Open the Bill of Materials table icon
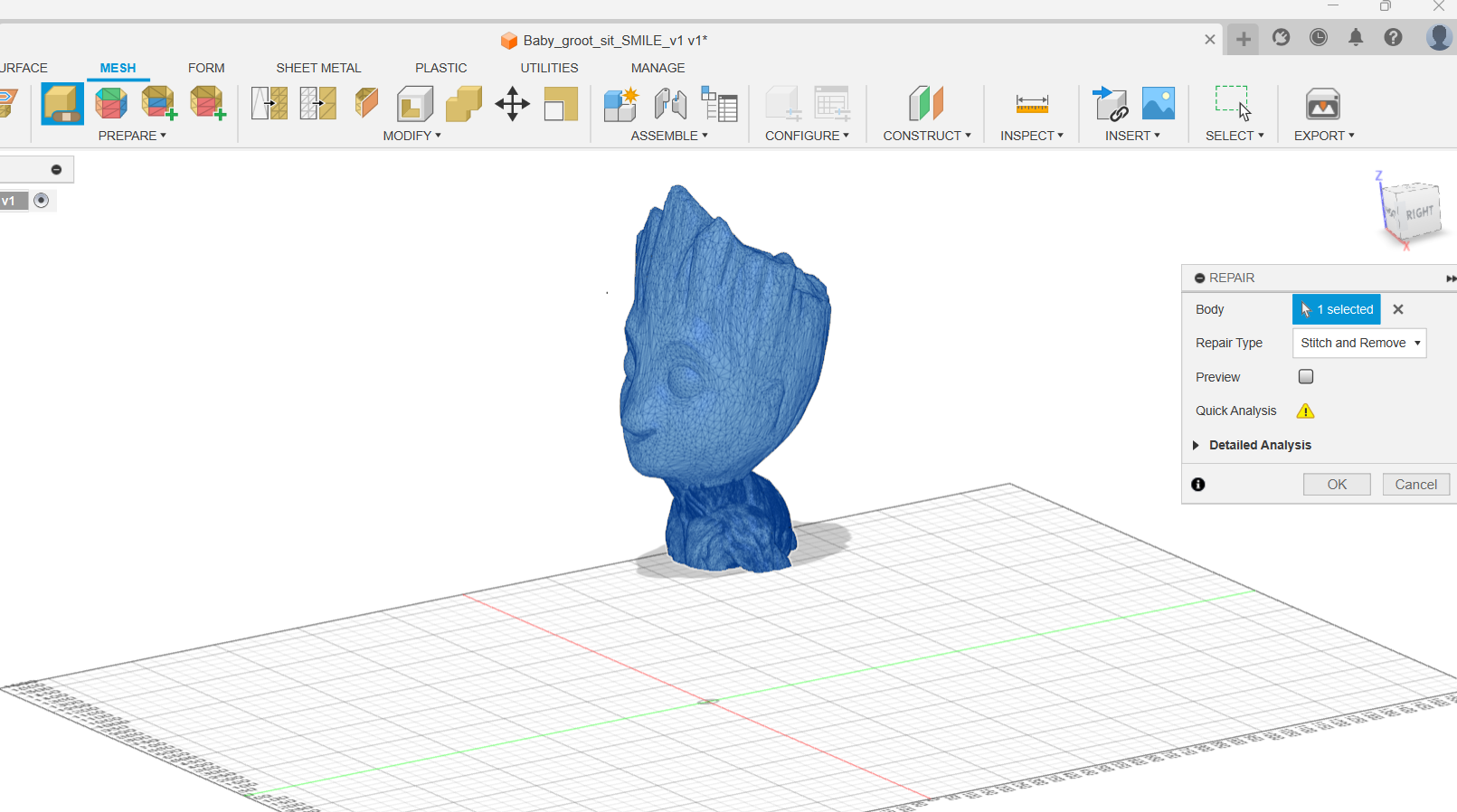Viewport: 1457px width, 812px height. tap(720, 103)
